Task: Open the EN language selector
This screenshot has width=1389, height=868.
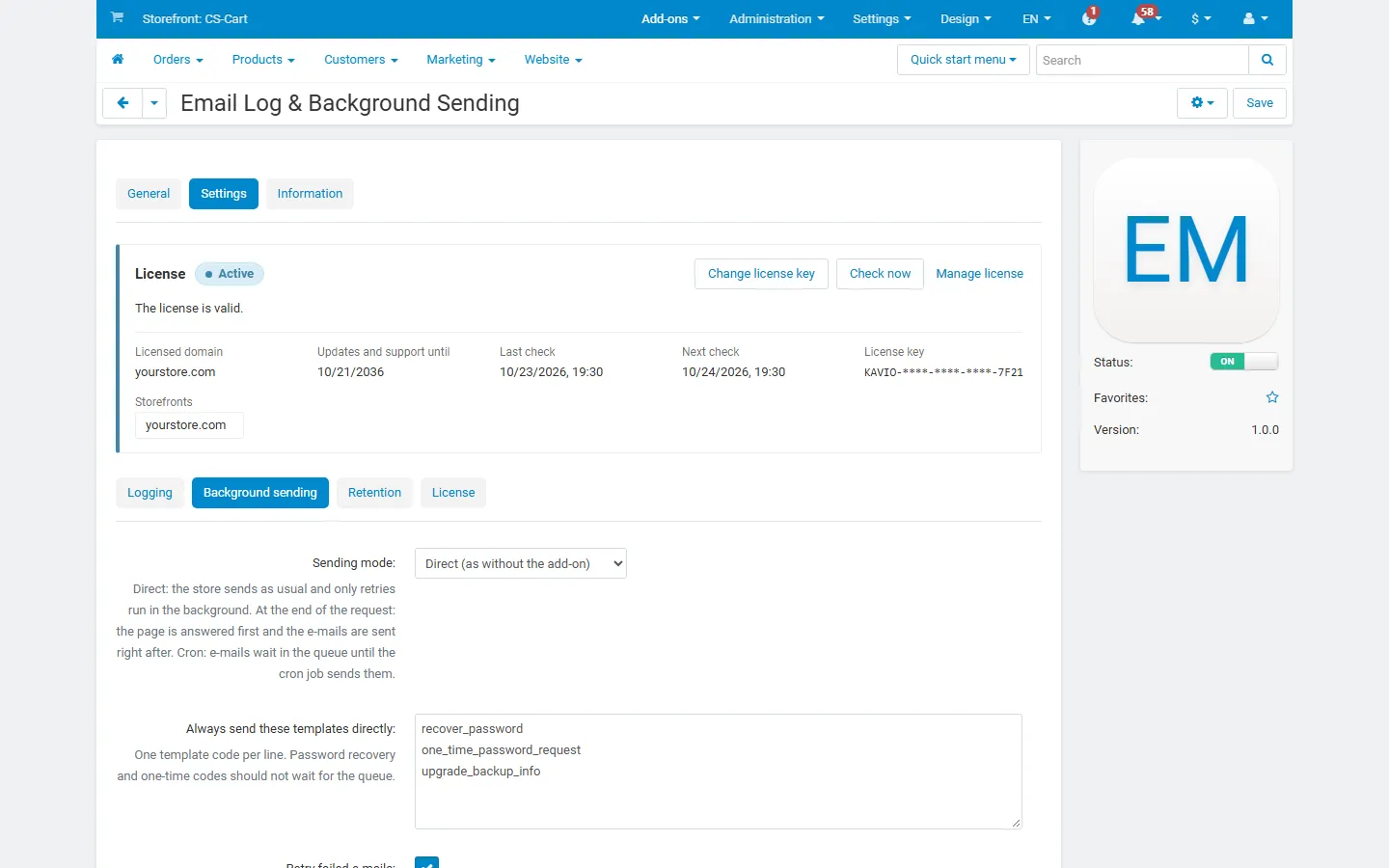Action: pos(1037,18)
